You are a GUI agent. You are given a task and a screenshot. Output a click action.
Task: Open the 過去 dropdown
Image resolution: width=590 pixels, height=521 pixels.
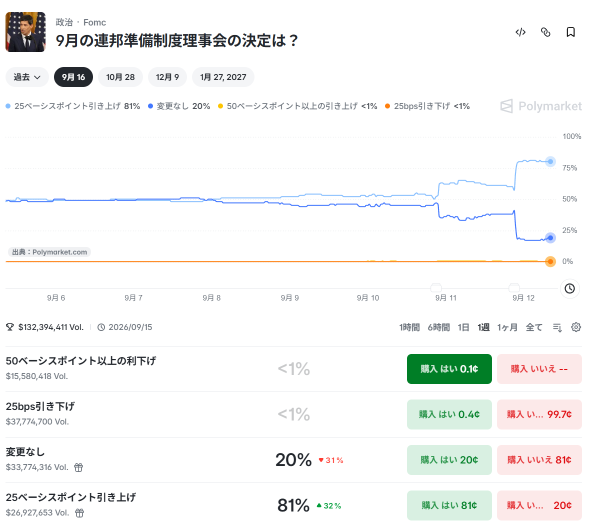click(x=27, y=77)
